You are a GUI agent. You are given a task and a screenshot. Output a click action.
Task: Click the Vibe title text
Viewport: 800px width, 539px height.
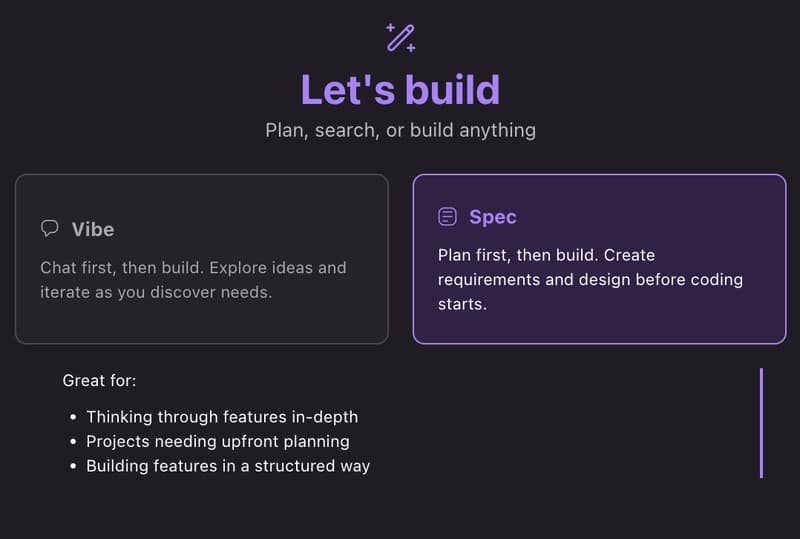click(x=93, y=229)
